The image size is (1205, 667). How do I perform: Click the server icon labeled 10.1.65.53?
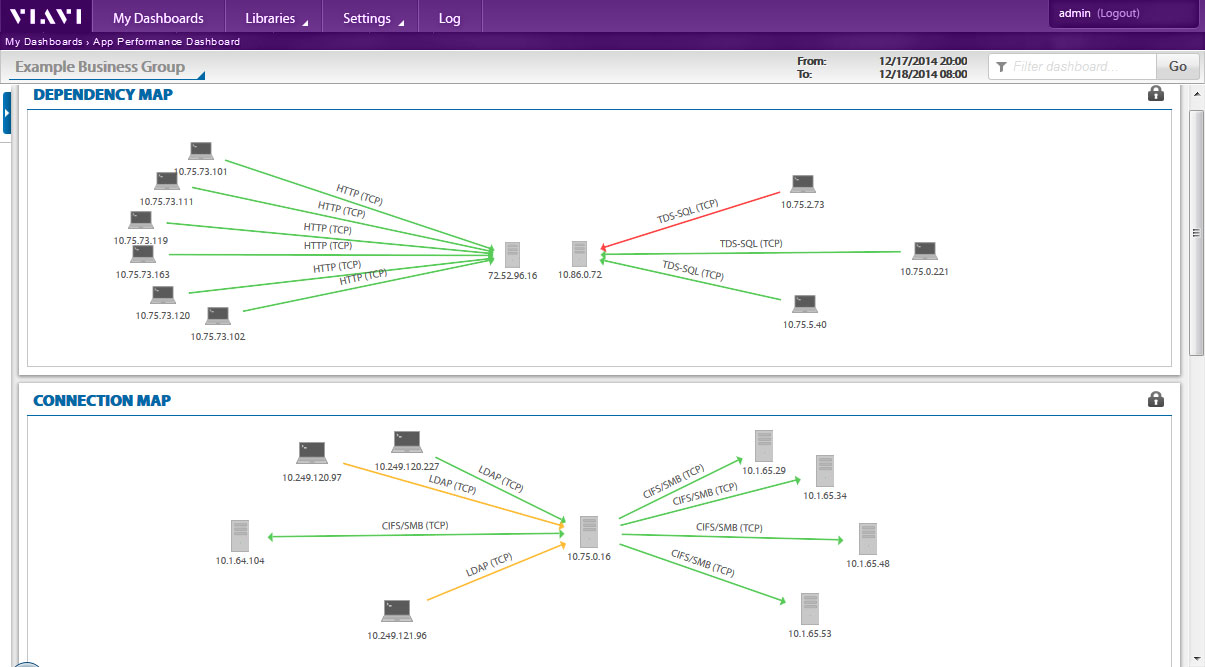(x=809, y=609)
